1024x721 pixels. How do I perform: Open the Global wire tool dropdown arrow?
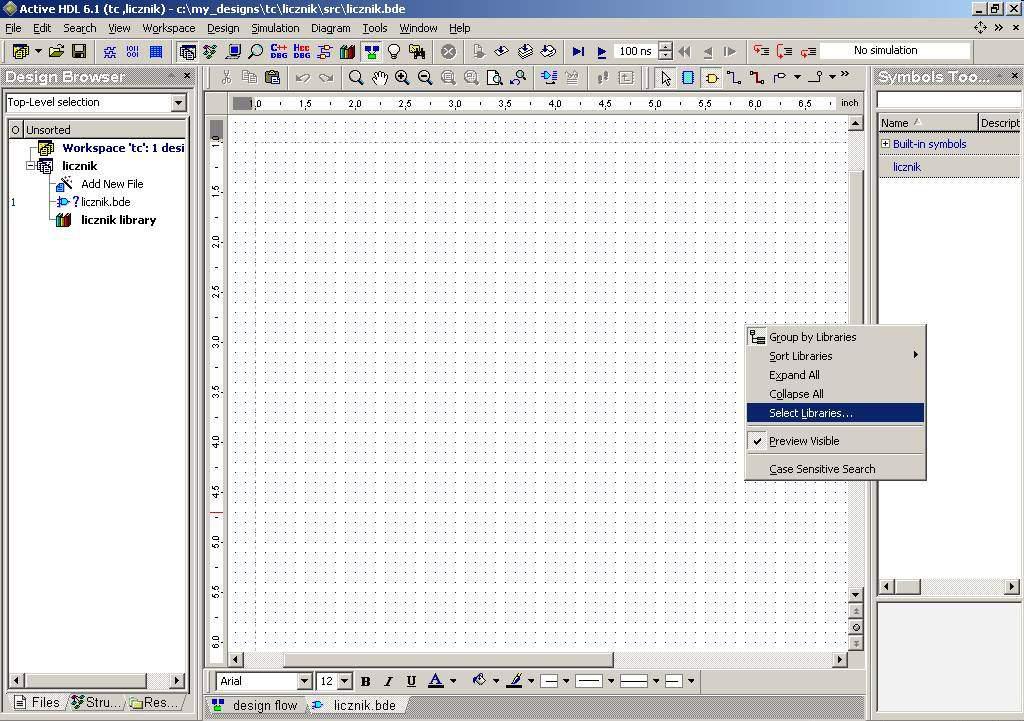click(833, 78)
